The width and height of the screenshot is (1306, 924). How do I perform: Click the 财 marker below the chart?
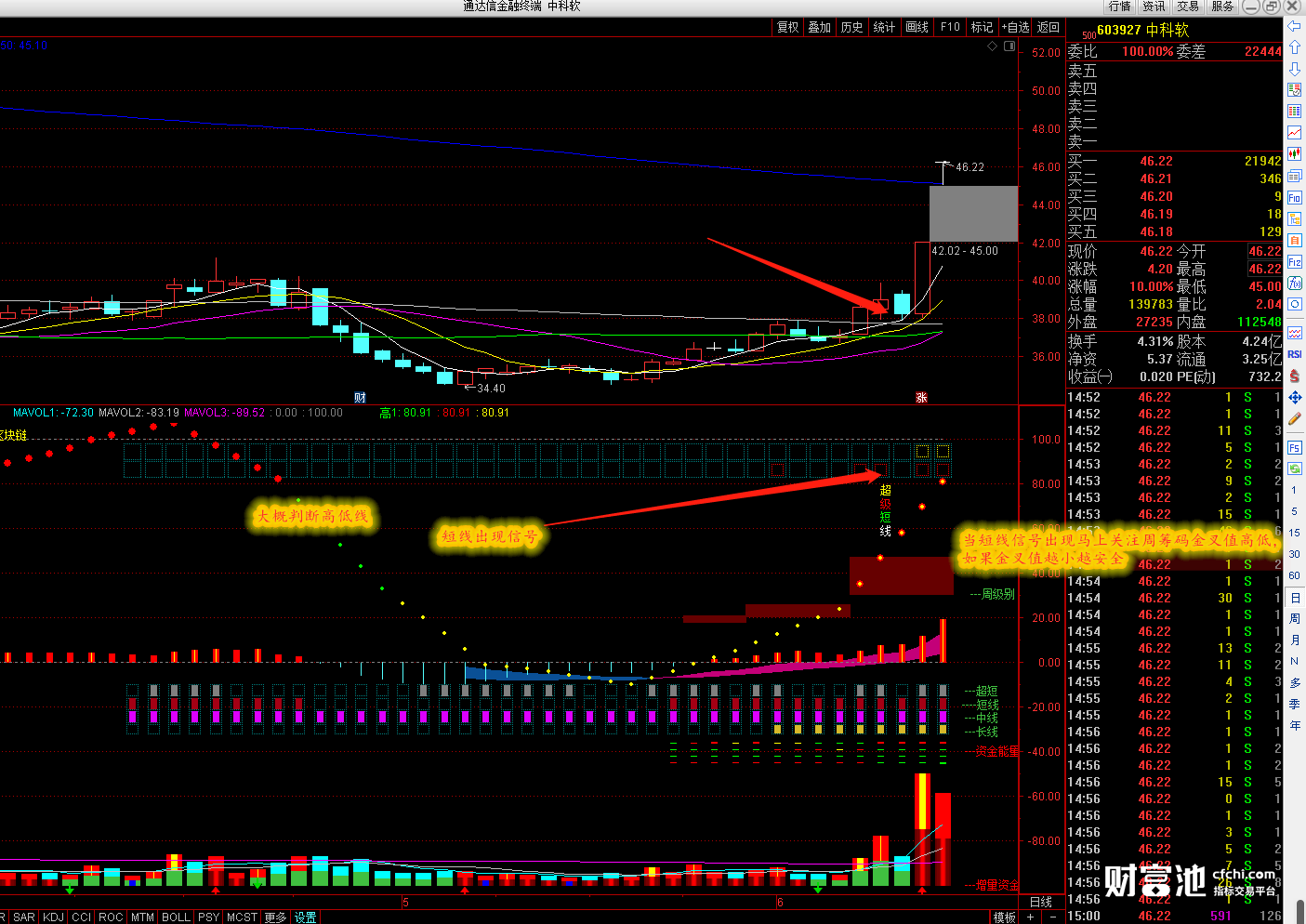360,398
